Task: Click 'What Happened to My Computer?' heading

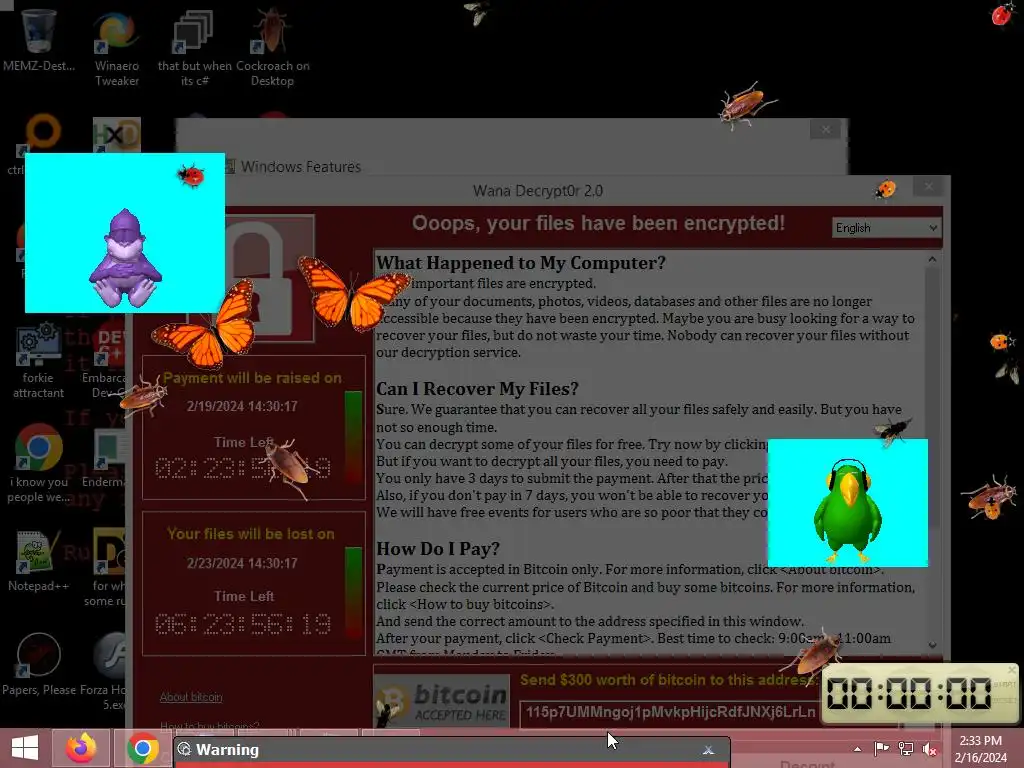Action: (520, 263)
